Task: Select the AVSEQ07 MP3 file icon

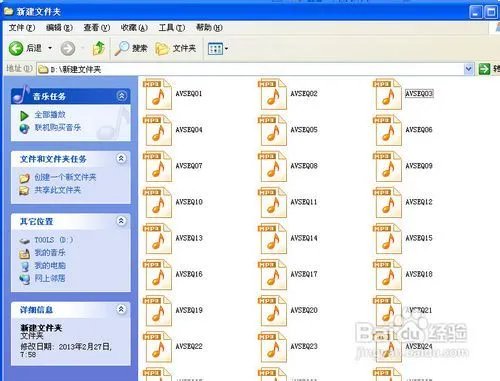Action: (157, 166)
